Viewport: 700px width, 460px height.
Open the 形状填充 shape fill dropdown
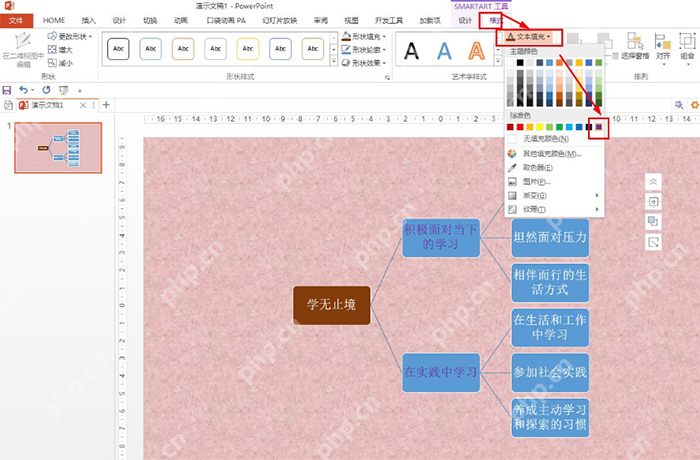pos(363,36)
